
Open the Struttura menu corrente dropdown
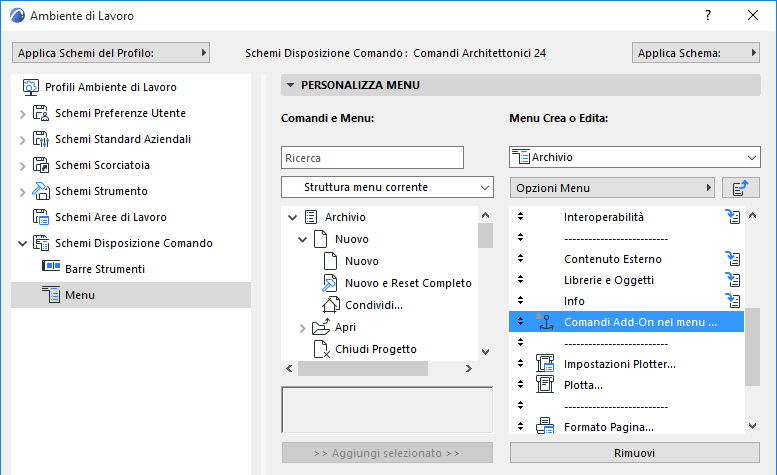click(387, 188)
